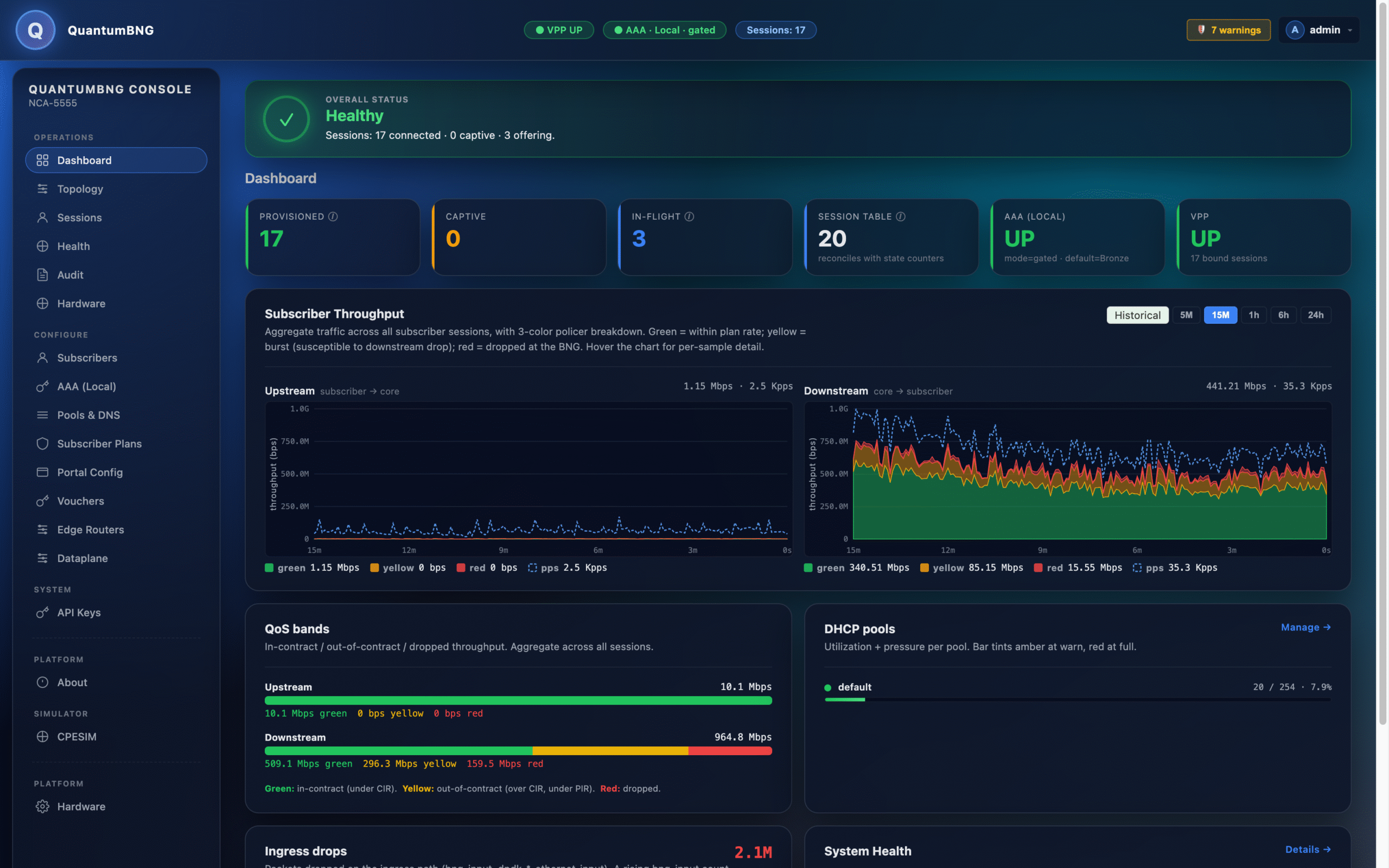Click the default pool utilization bar
1389x868 pixels.
click(1078, 699)
